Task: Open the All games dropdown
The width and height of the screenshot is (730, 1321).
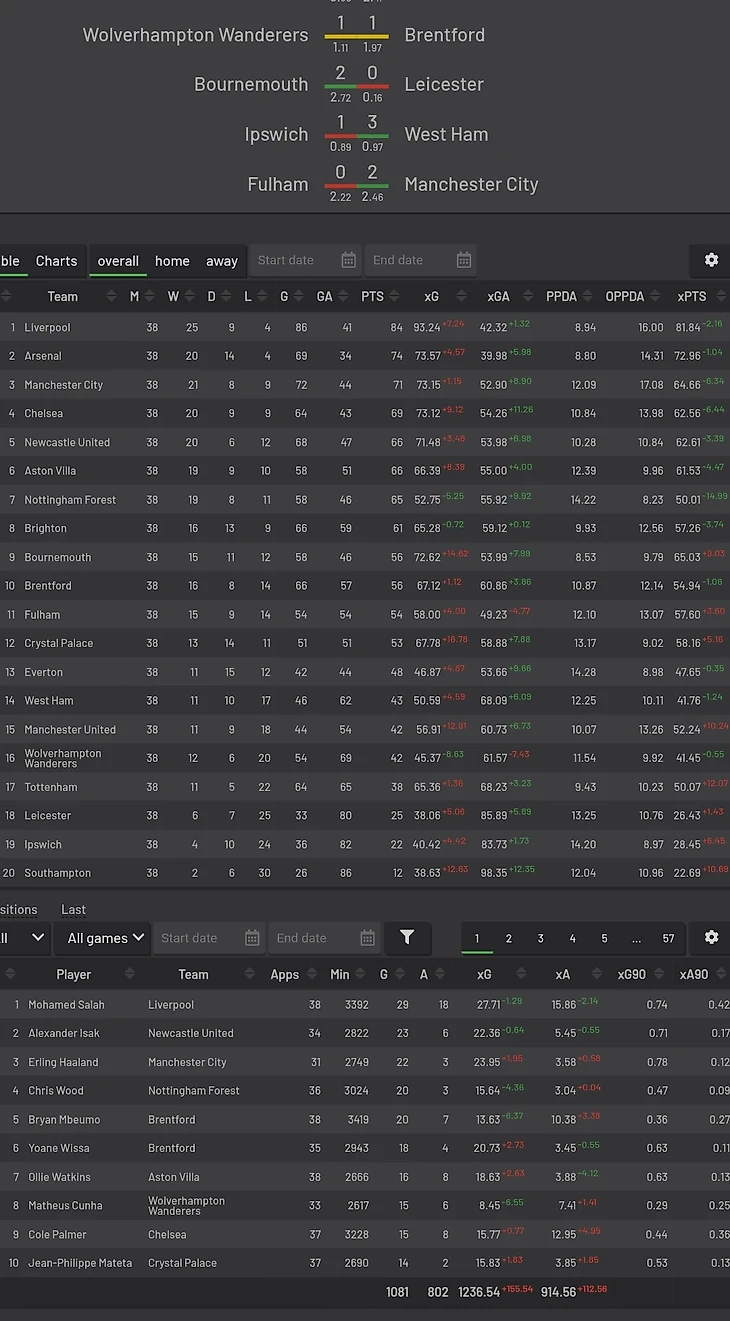Action: [105, 938]
